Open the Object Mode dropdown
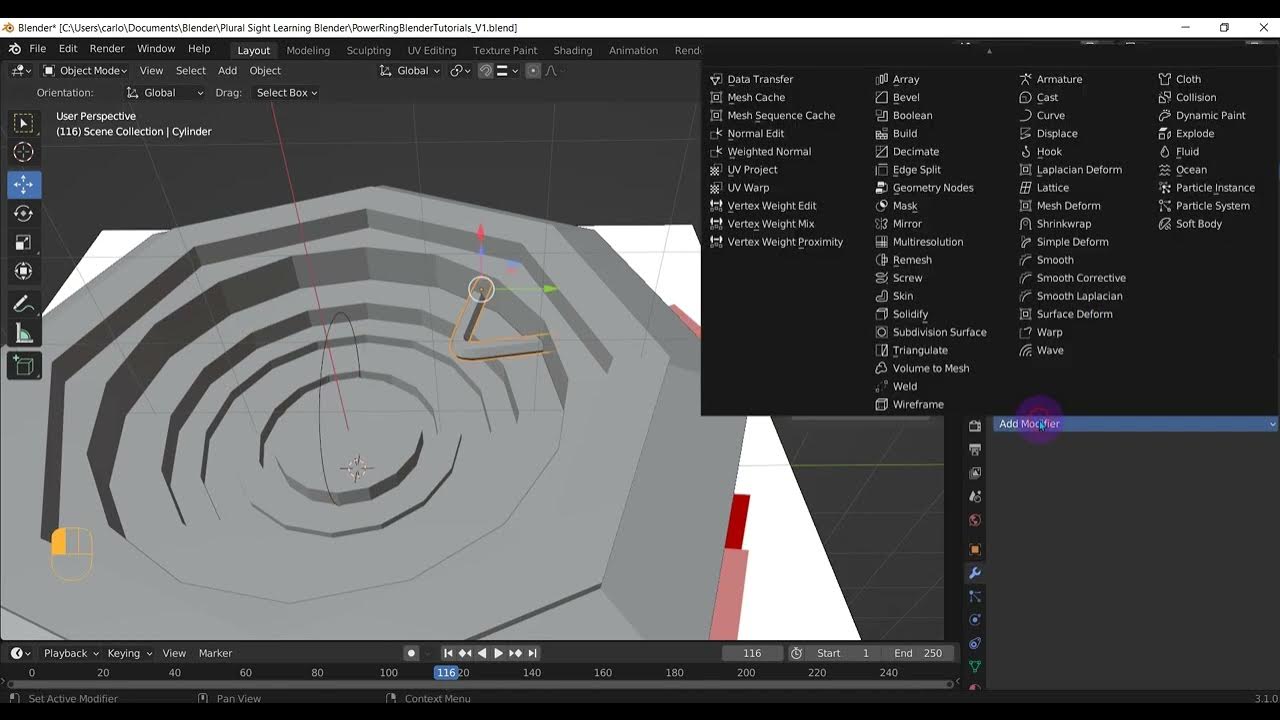This screenshot has height=720, width=1280. (x=84, y=71)
